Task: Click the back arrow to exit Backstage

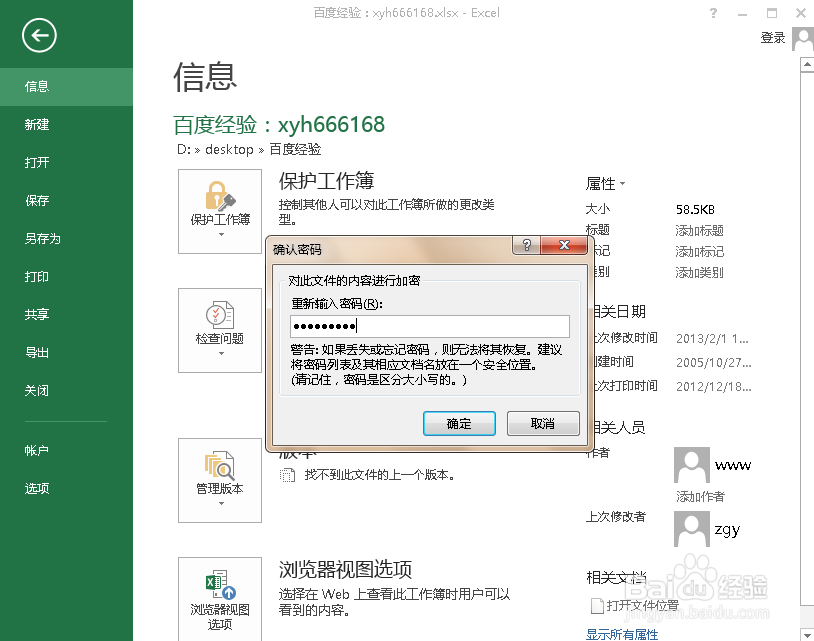Action: [x=38, y=36]
